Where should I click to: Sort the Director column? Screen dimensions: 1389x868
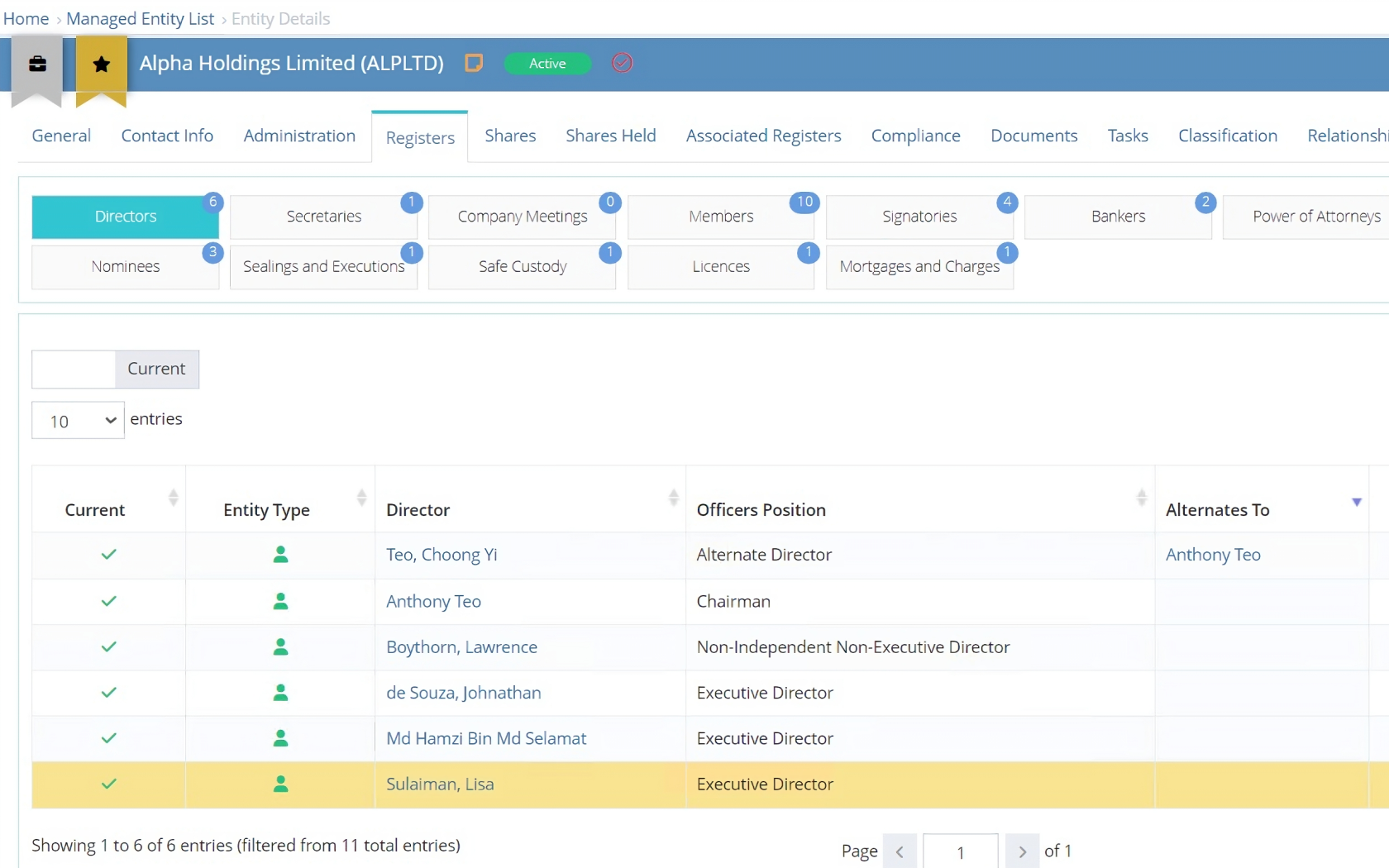point(673,498)
